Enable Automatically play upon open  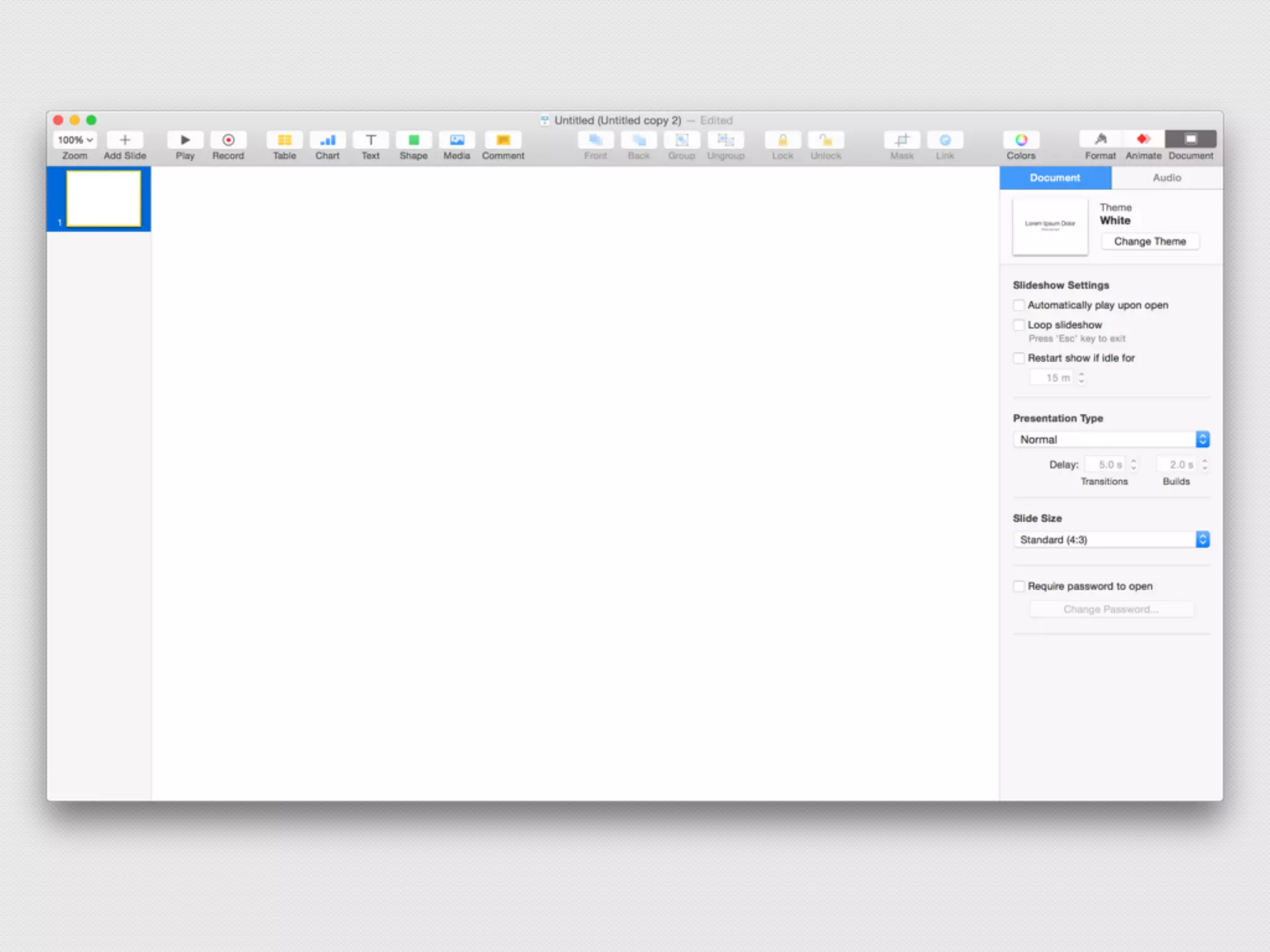(1019, 305)
